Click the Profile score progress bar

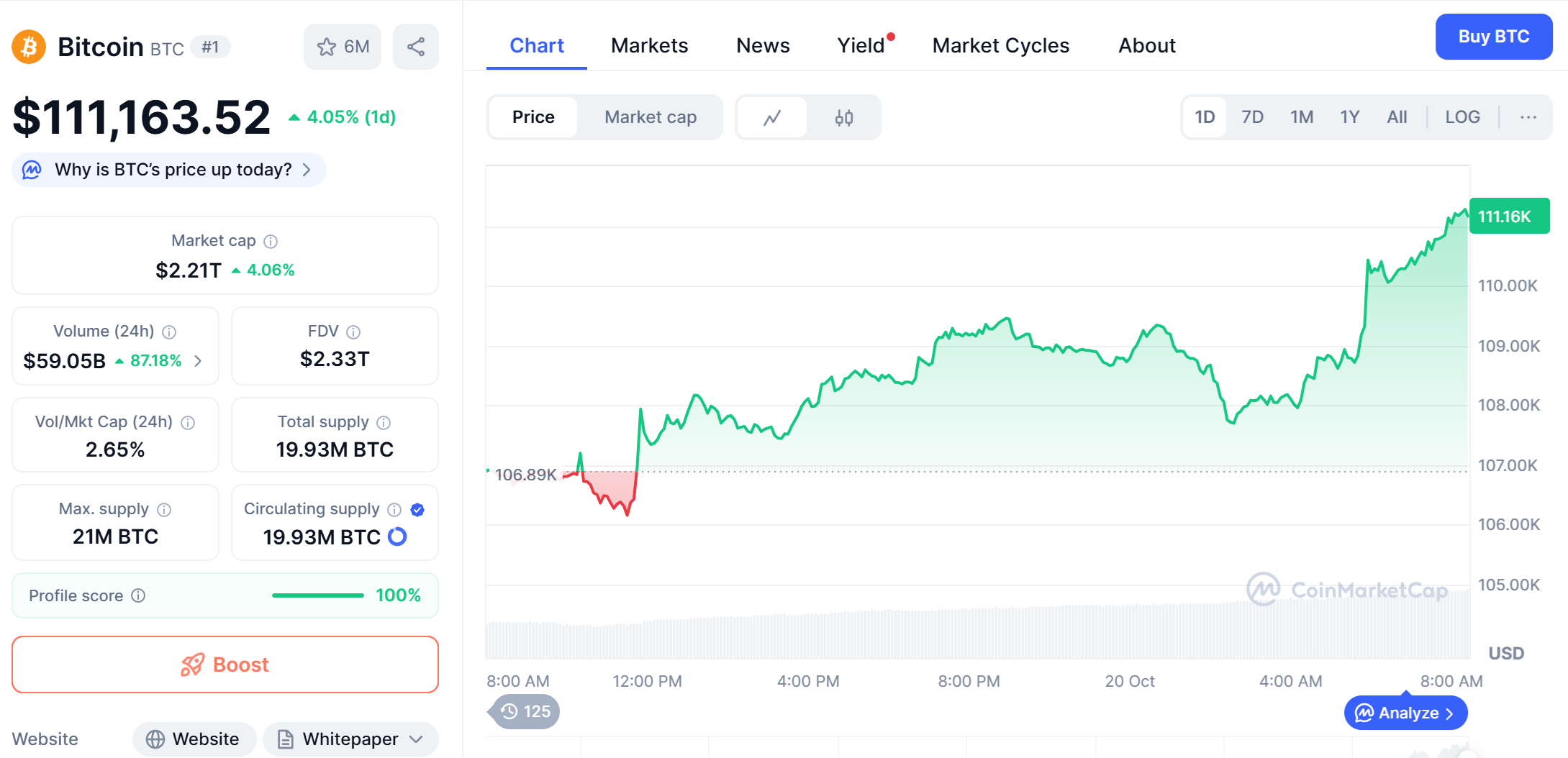pyautogui.click(x=317, y=595)
